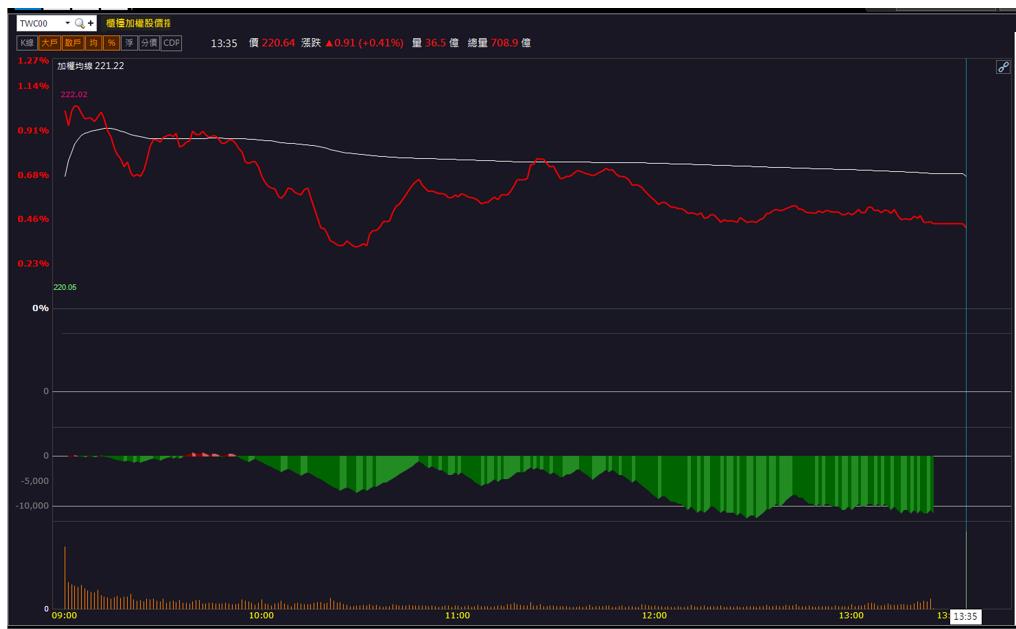Click the 0.91% label on the percent axis
1016x629 pixels.
pos(33,130)
